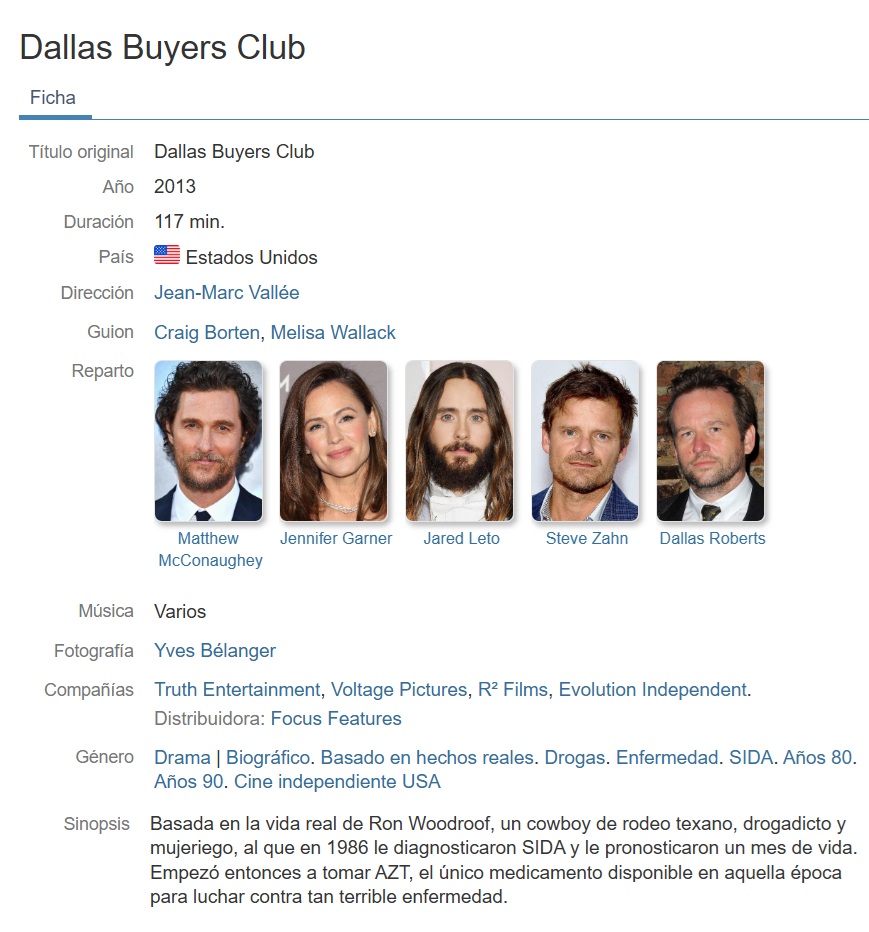Click the cast photo above Steve Zahn
This screenshot has width=869, height=932.
(x=585, y=441)
